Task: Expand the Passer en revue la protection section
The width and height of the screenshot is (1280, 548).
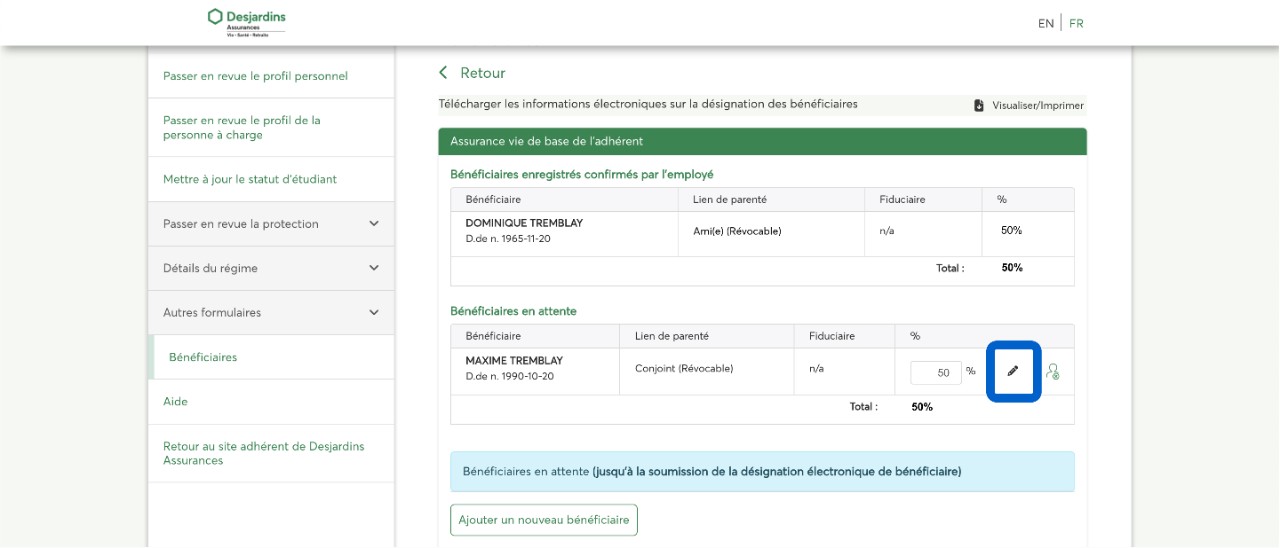Action: [x=374, y=224]
